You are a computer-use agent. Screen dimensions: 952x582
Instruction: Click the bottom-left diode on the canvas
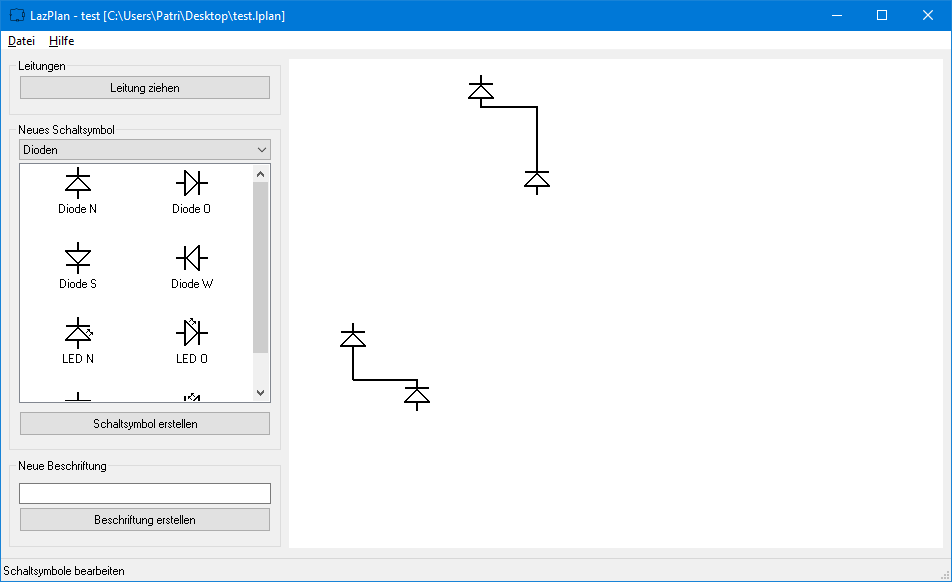pos(353,338)
